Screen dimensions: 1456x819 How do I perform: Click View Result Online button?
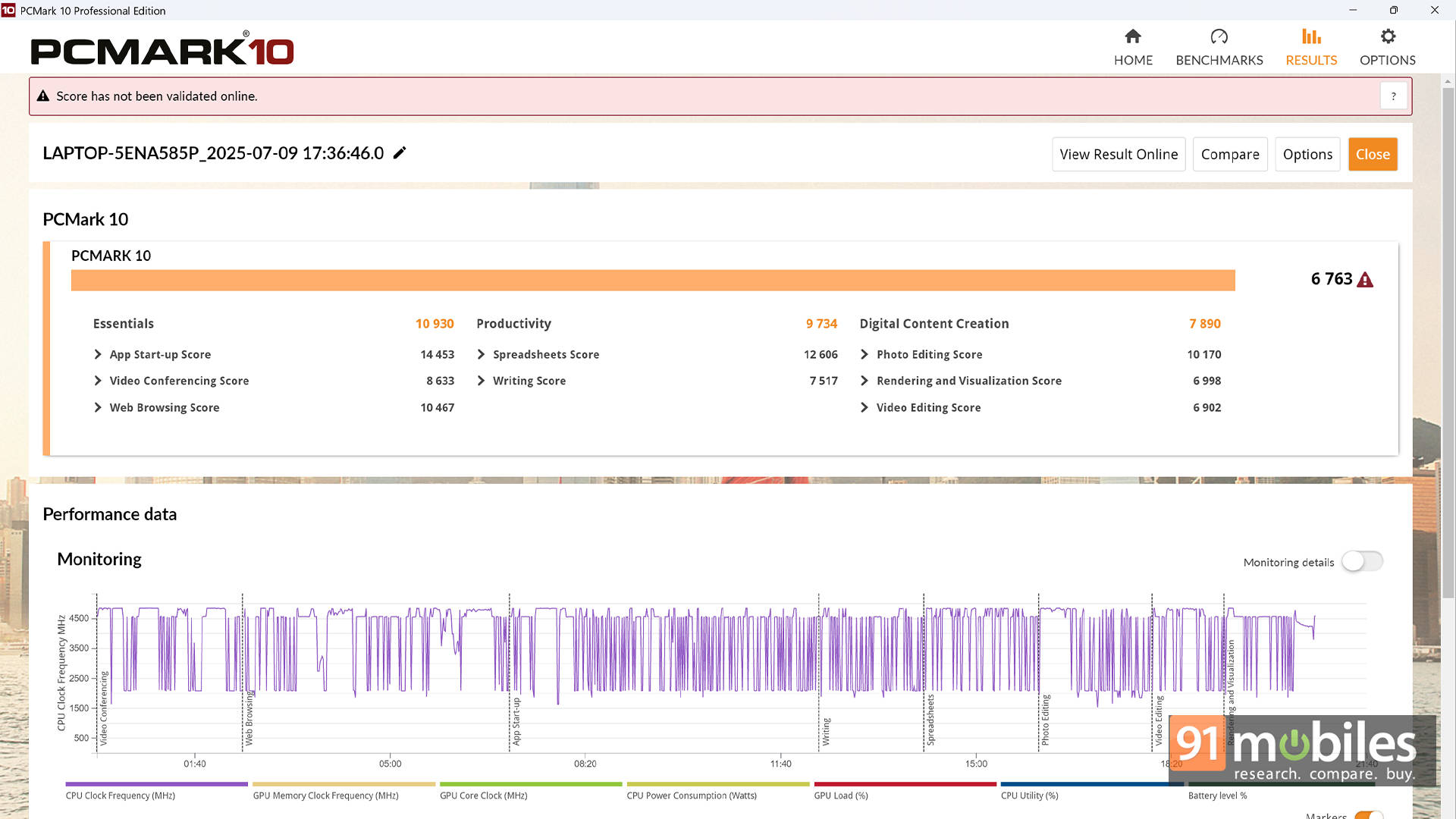[x=1118, y=155]
